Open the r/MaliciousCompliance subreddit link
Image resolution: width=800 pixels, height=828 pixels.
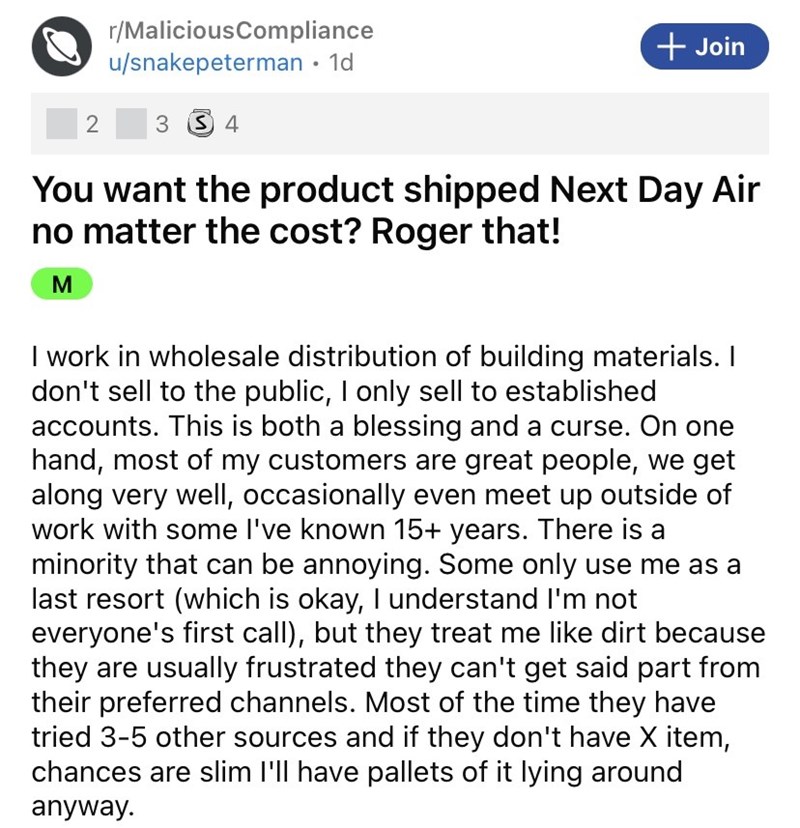[x=240, y=30]
